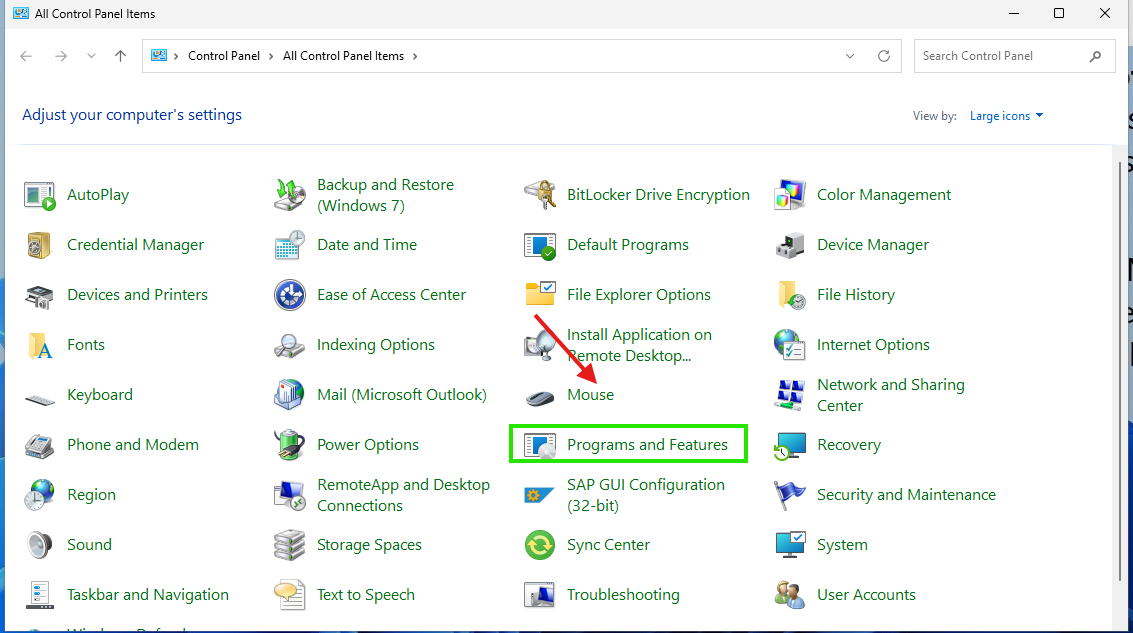
Task: Open the Security and Maintenance flag icon
Action: point(790,495)
